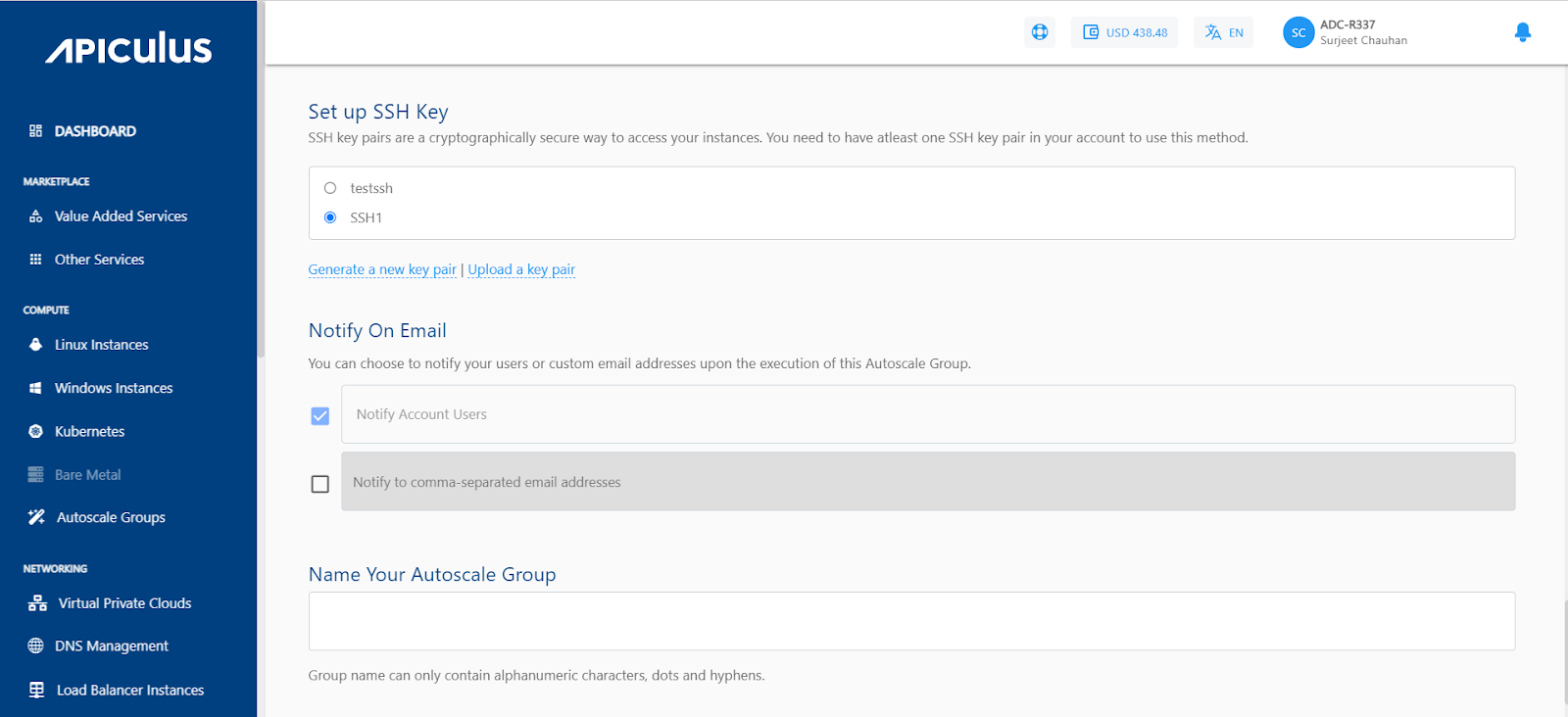The height and width of the screenshot is (717, 1568).
Task: Open the support lifebuoy icon
Action: point(1040,32)
